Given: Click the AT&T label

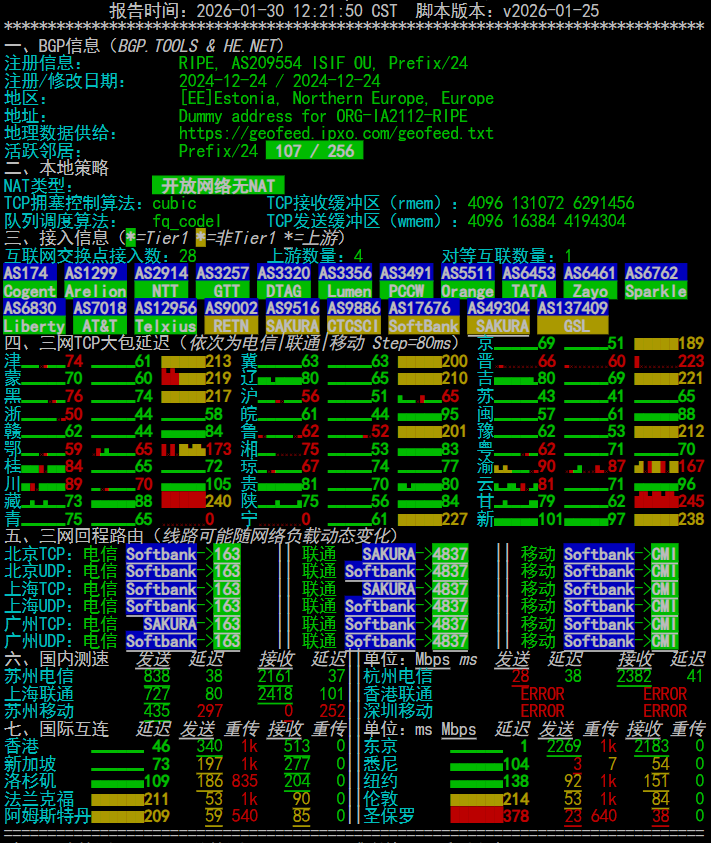Looking at the screenshot, I should (99, 326).
